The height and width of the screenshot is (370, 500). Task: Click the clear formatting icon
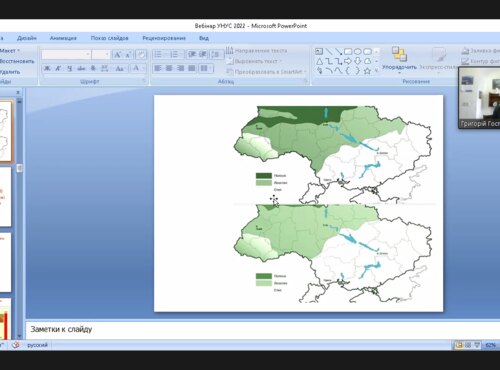(141, 54)
